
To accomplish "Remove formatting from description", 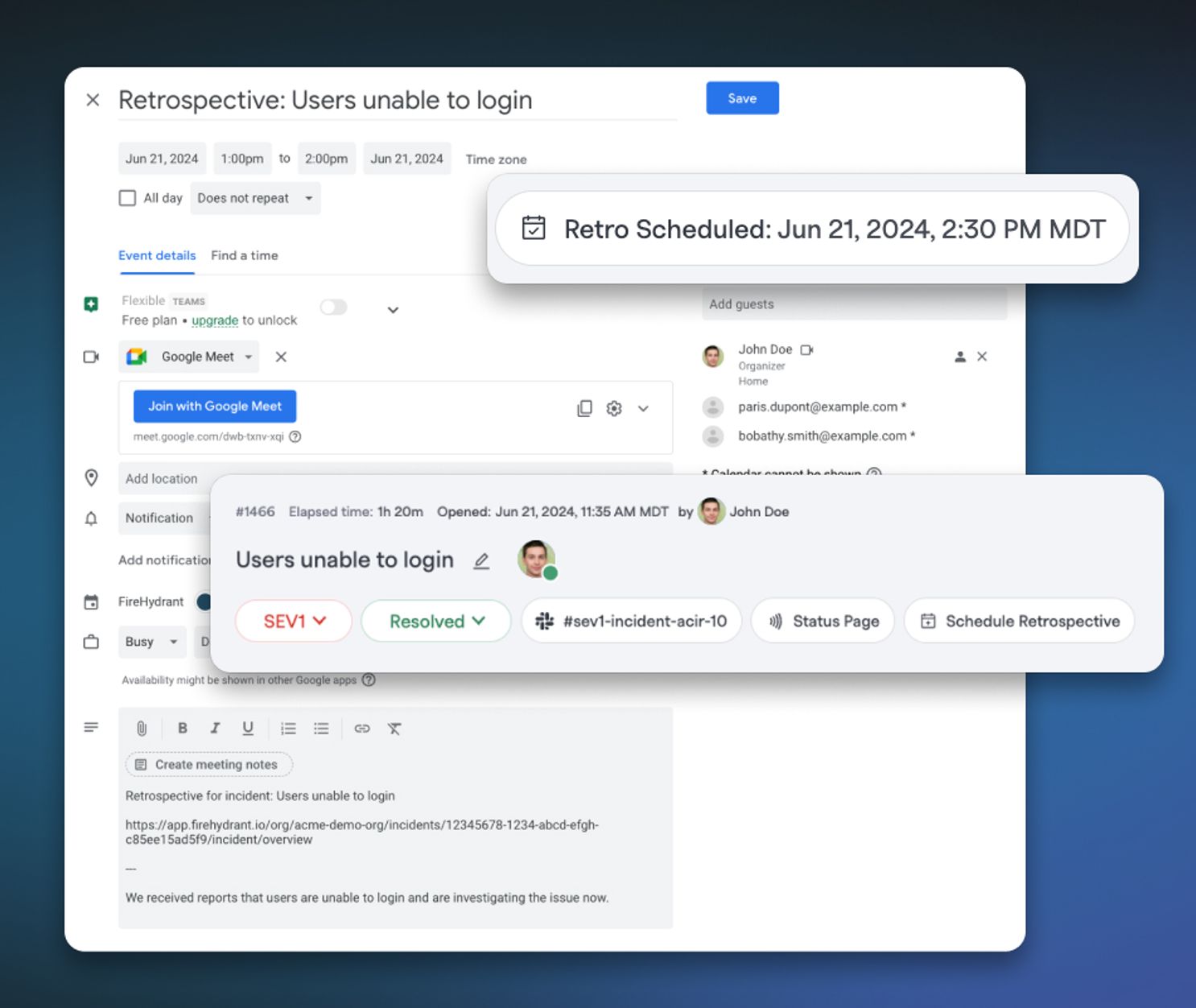I will [394, 729].
